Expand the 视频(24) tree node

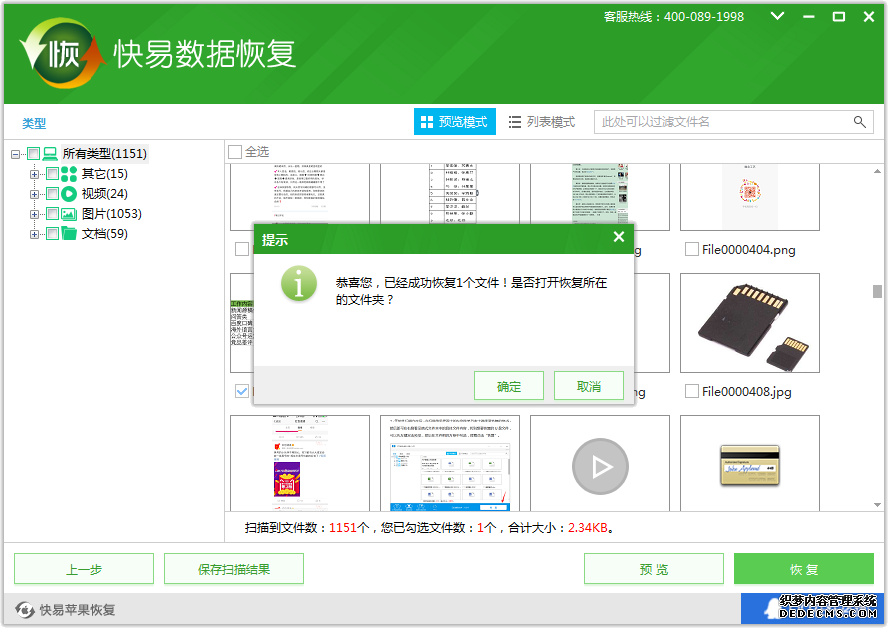pos(34,194)
